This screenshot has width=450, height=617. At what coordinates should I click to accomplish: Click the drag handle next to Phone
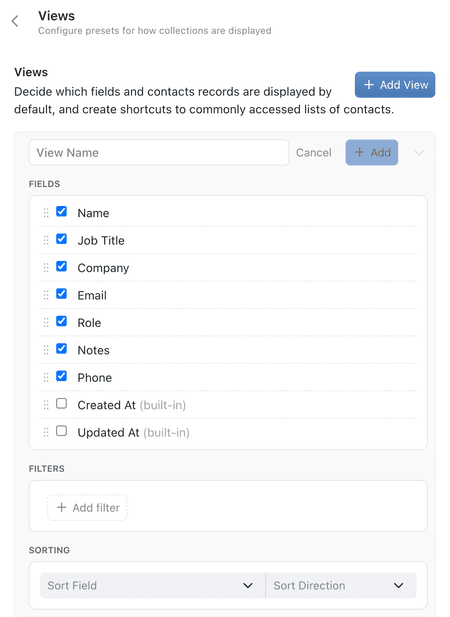[46, 377]
